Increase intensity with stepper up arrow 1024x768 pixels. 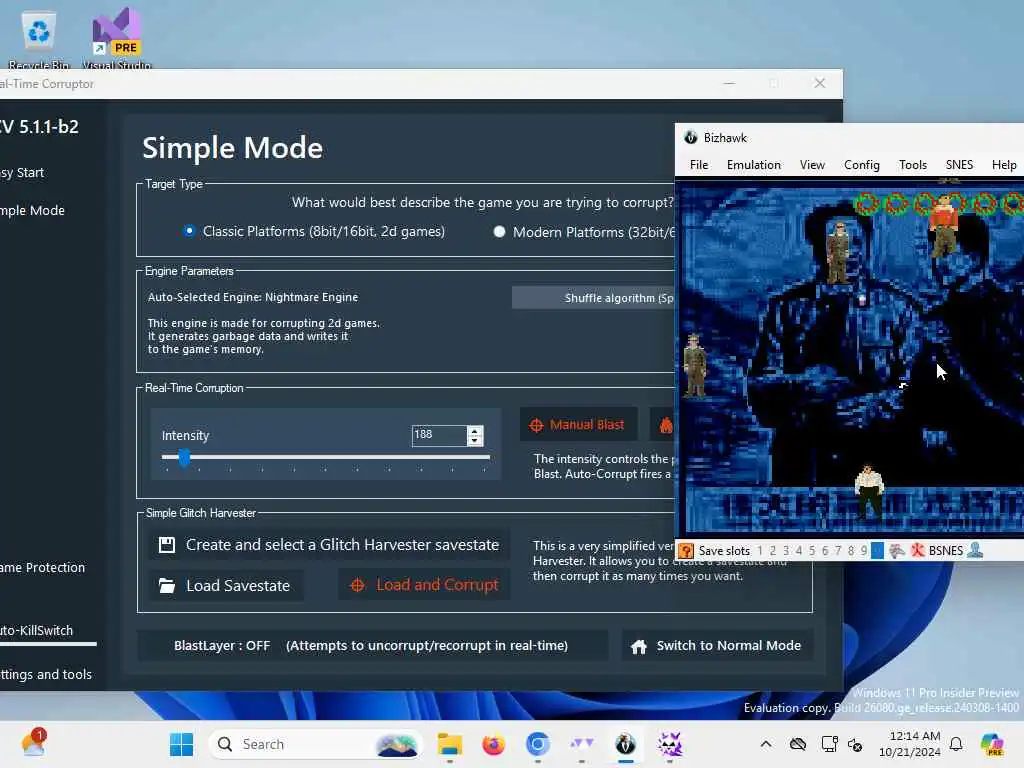point(475,430)
